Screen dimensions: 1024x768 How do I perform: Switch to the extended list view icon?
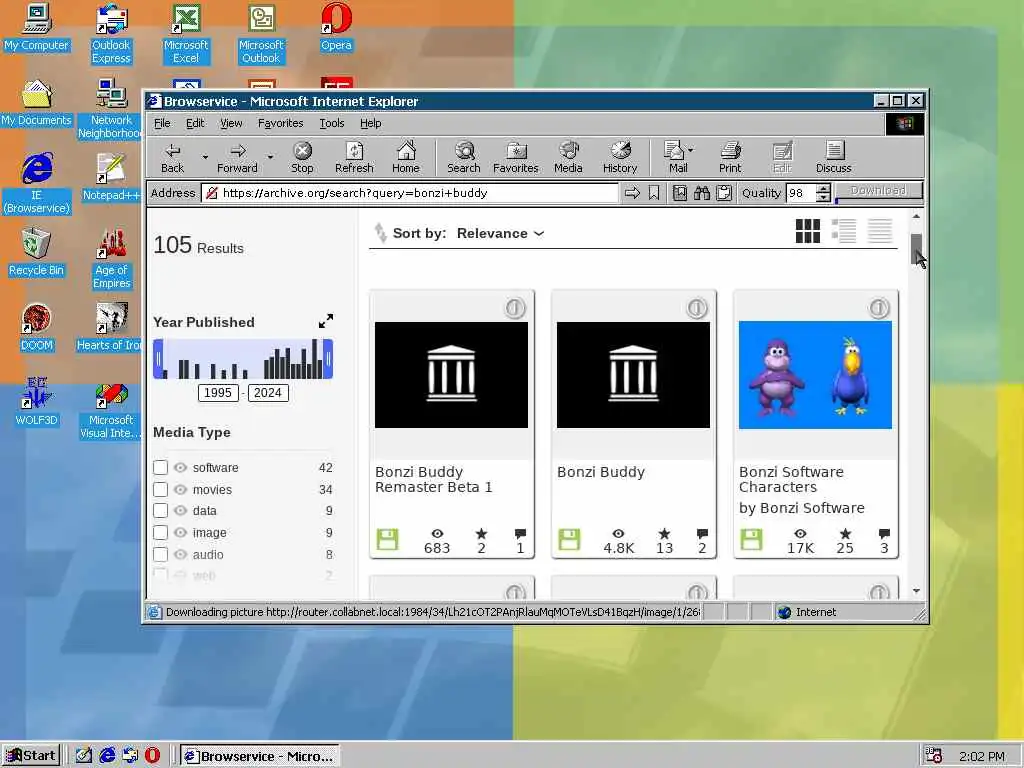(x=844, y=231)
